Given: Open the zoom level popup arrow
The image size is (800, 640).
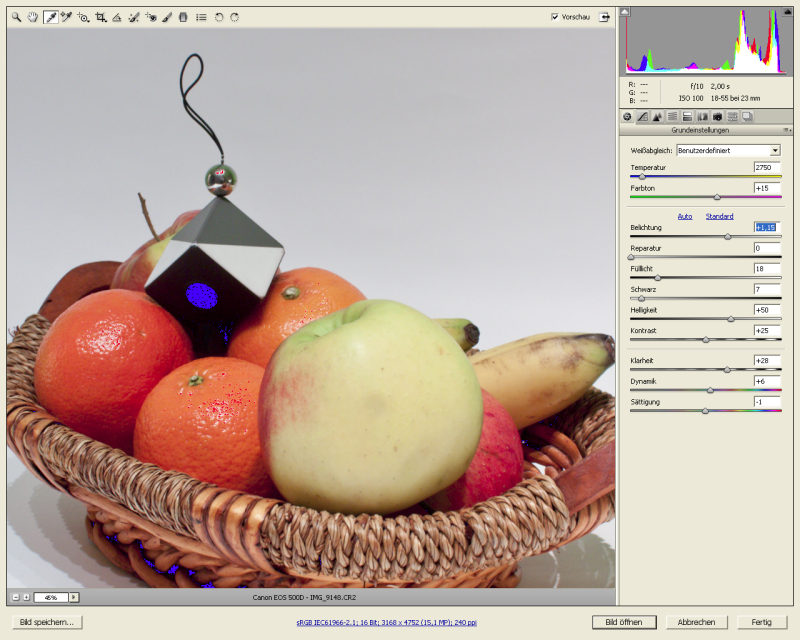Looking at the screenshot, I should [x=74, y=597].
